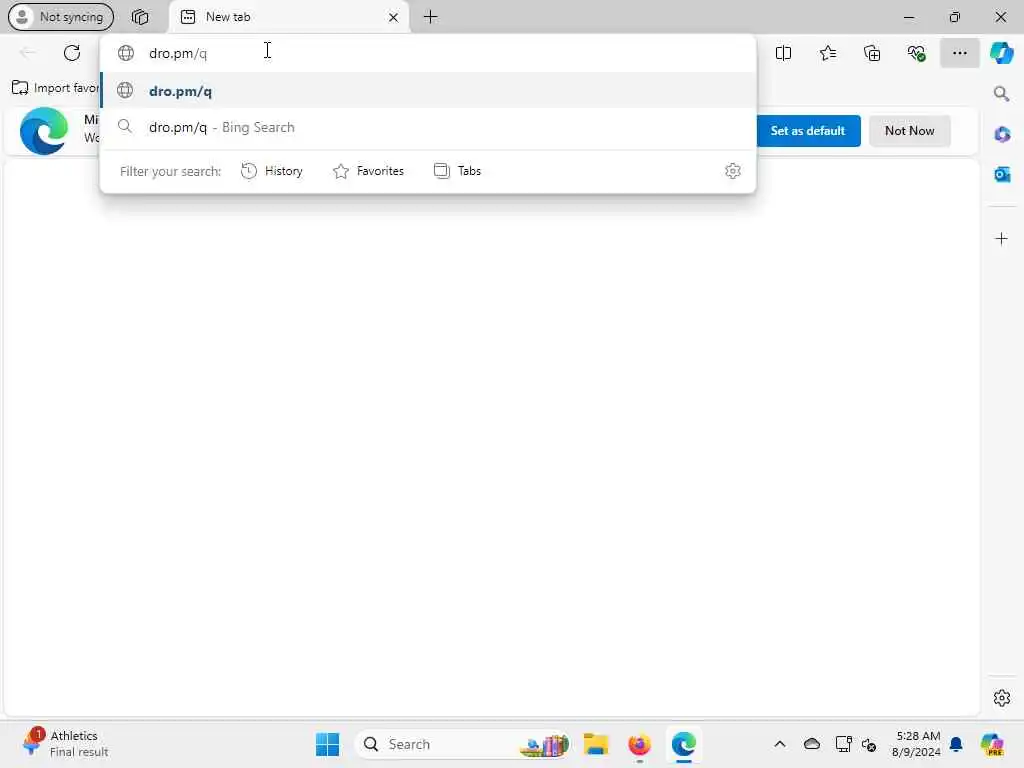Screen dimensions: 1024x768
Task: Open the Collections icon
Action: coord(872,53)
